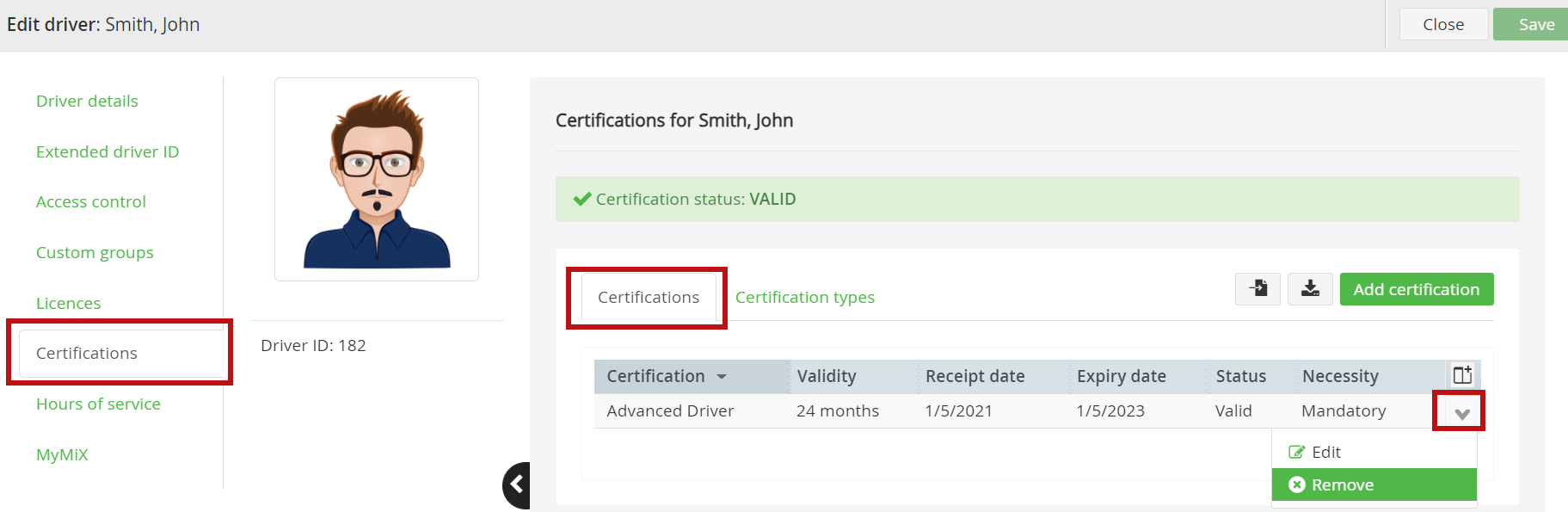1568x512 pixels.
Task: Click the import certifications icon button
Action: click(x=1257, y=289)
